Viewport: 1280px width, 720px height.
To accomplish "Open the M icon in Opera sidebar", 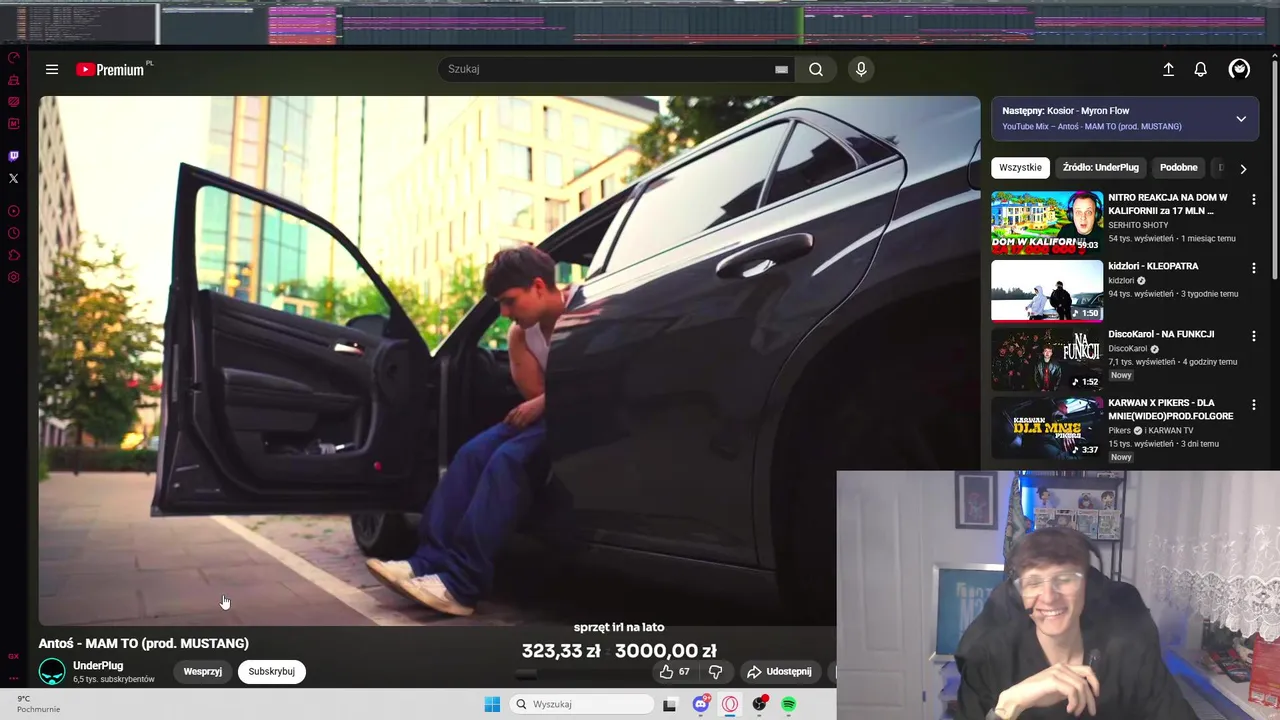I will (14, 124).
